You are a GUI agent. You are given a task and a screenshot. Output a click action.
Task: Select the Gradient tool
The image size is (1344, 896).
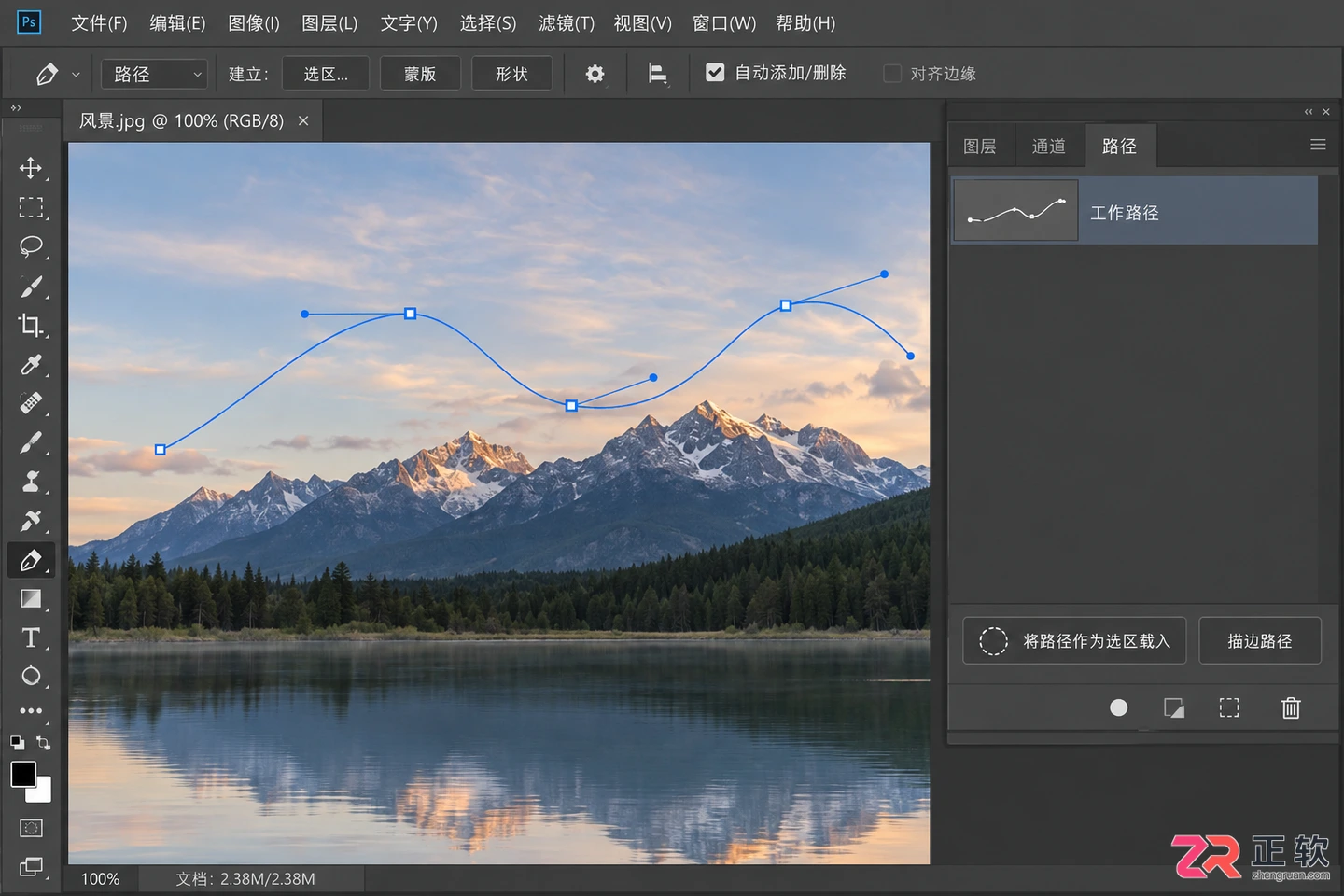(x=31, y=598)
